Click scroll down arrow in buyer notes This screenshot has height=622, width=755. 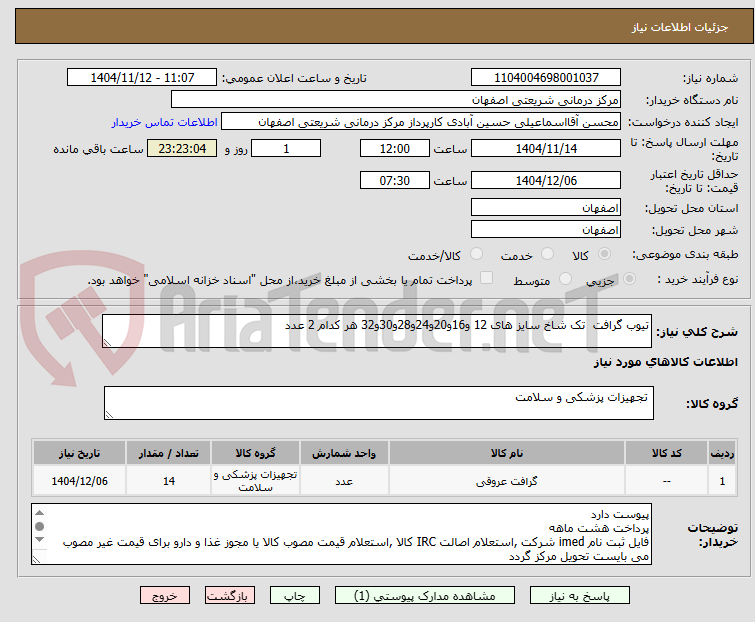tap(39, 540)
